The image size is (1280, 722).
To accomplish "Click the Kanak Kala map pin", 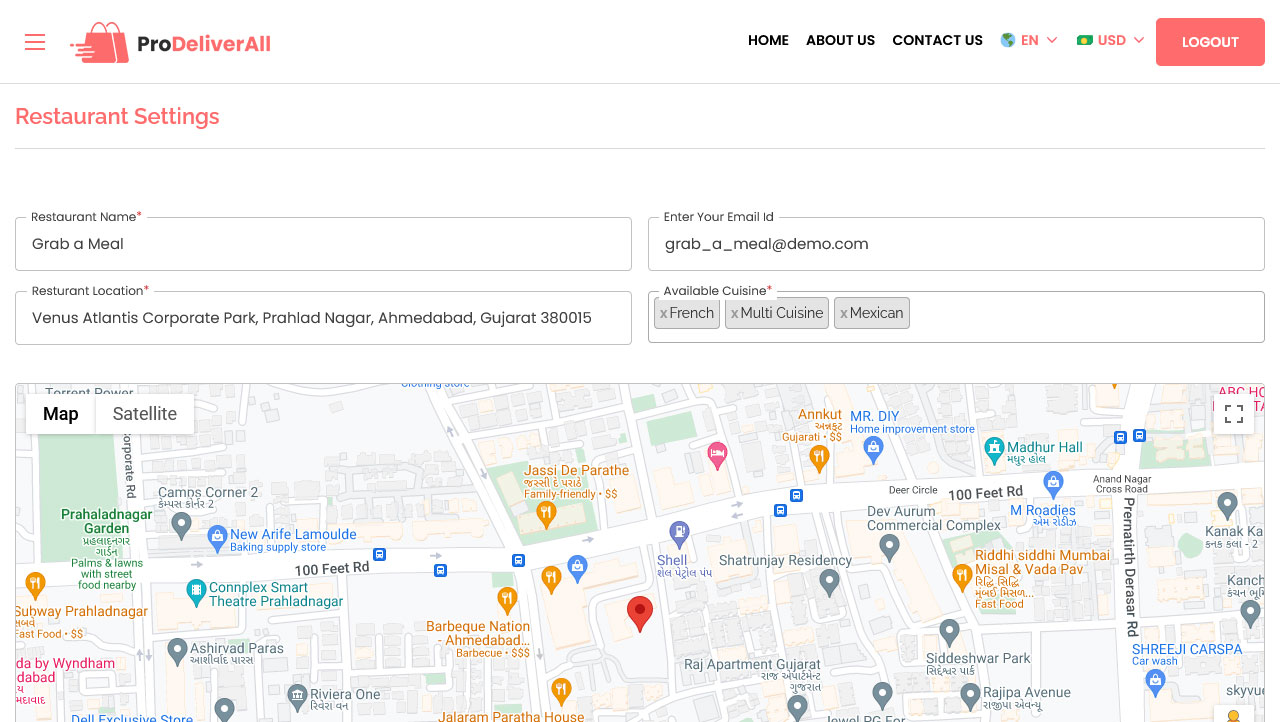I will (1227, 505).
